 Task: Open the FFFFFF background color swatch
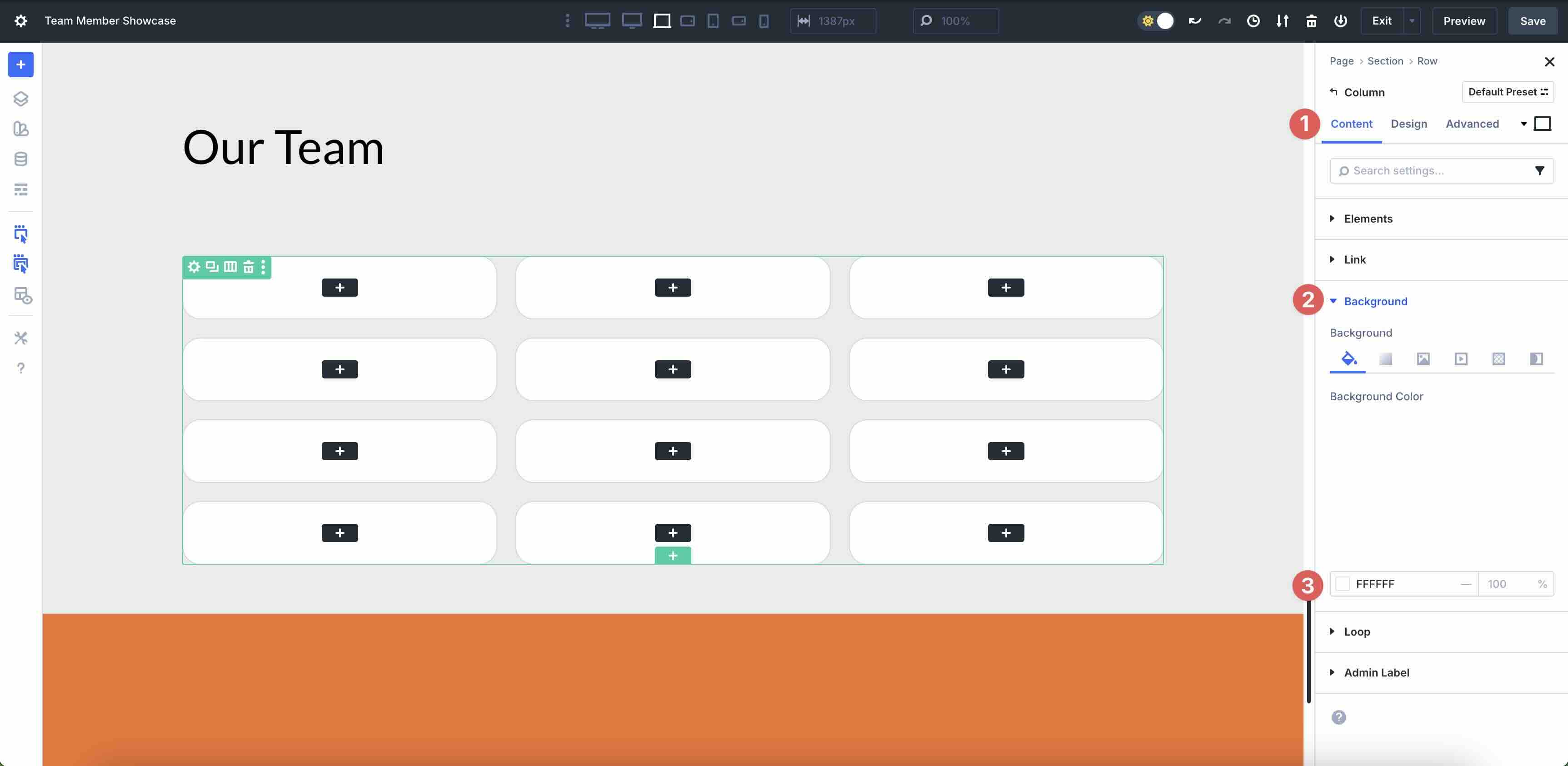pos(1342,583)
